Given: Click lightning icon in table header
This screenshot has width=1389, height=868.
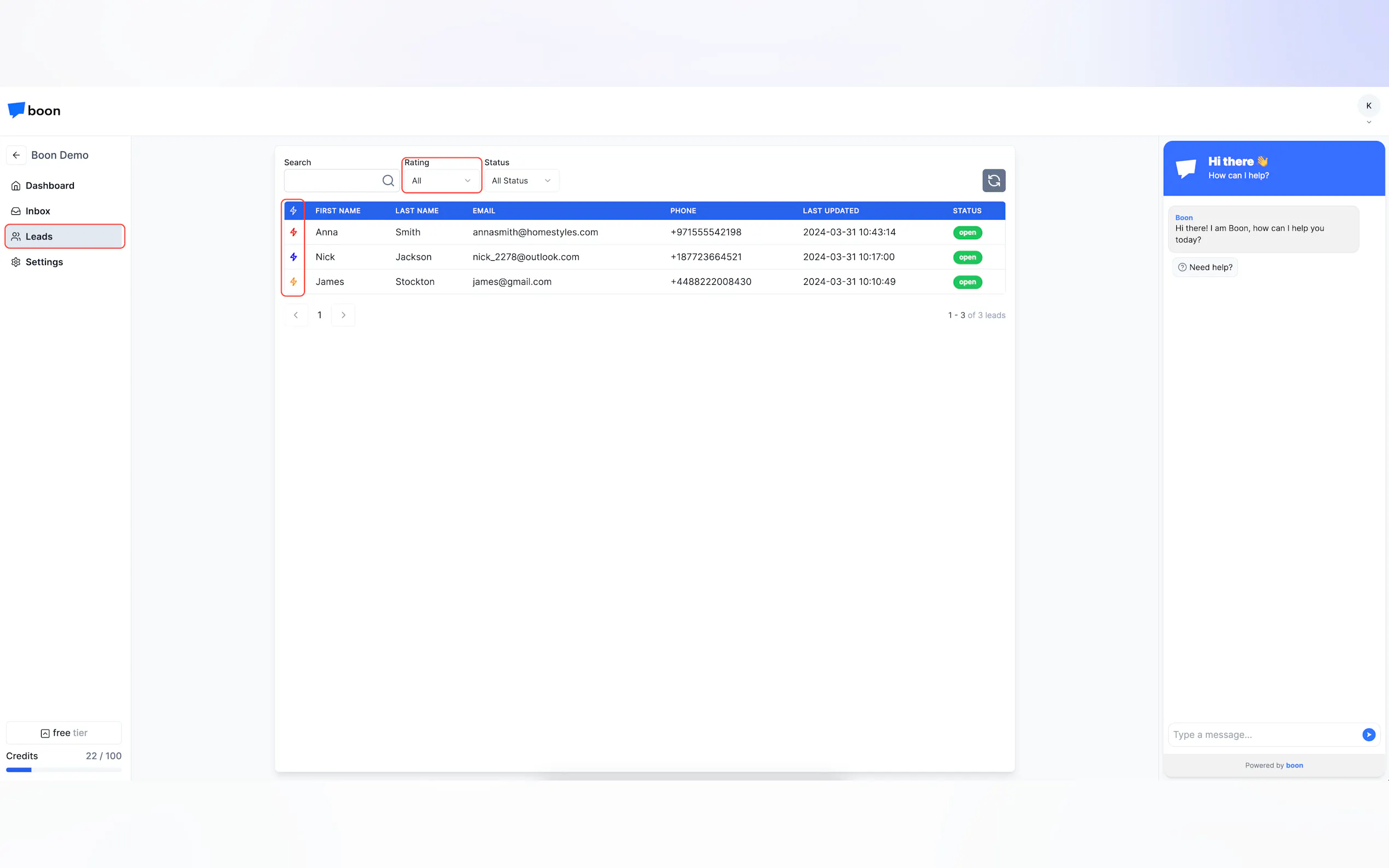Looking at the screenshot, I should tap(294, 210).
